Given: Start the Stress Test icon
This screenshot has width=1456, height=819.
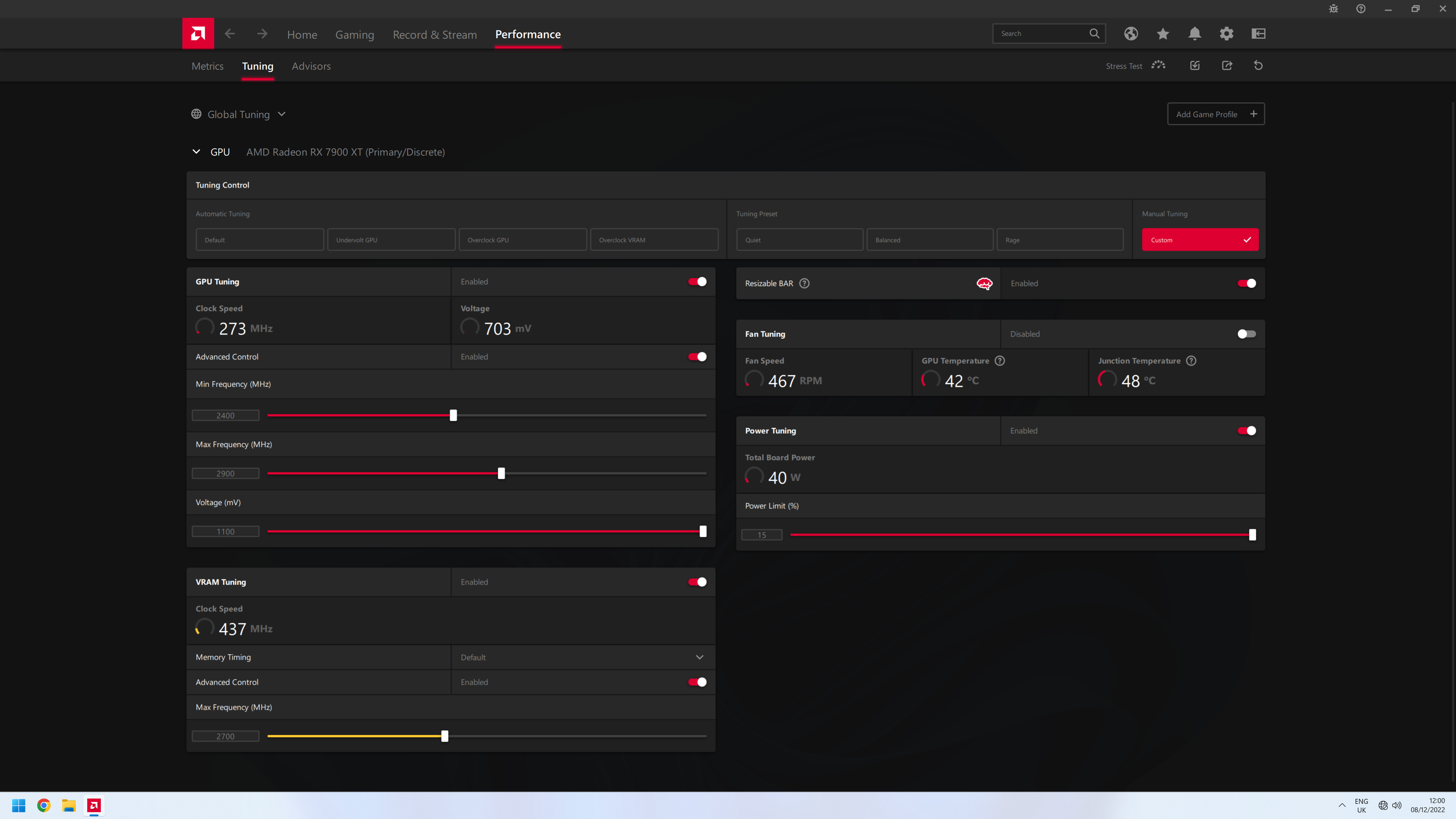Looking at the screenshot, I should click(1158, 66).
